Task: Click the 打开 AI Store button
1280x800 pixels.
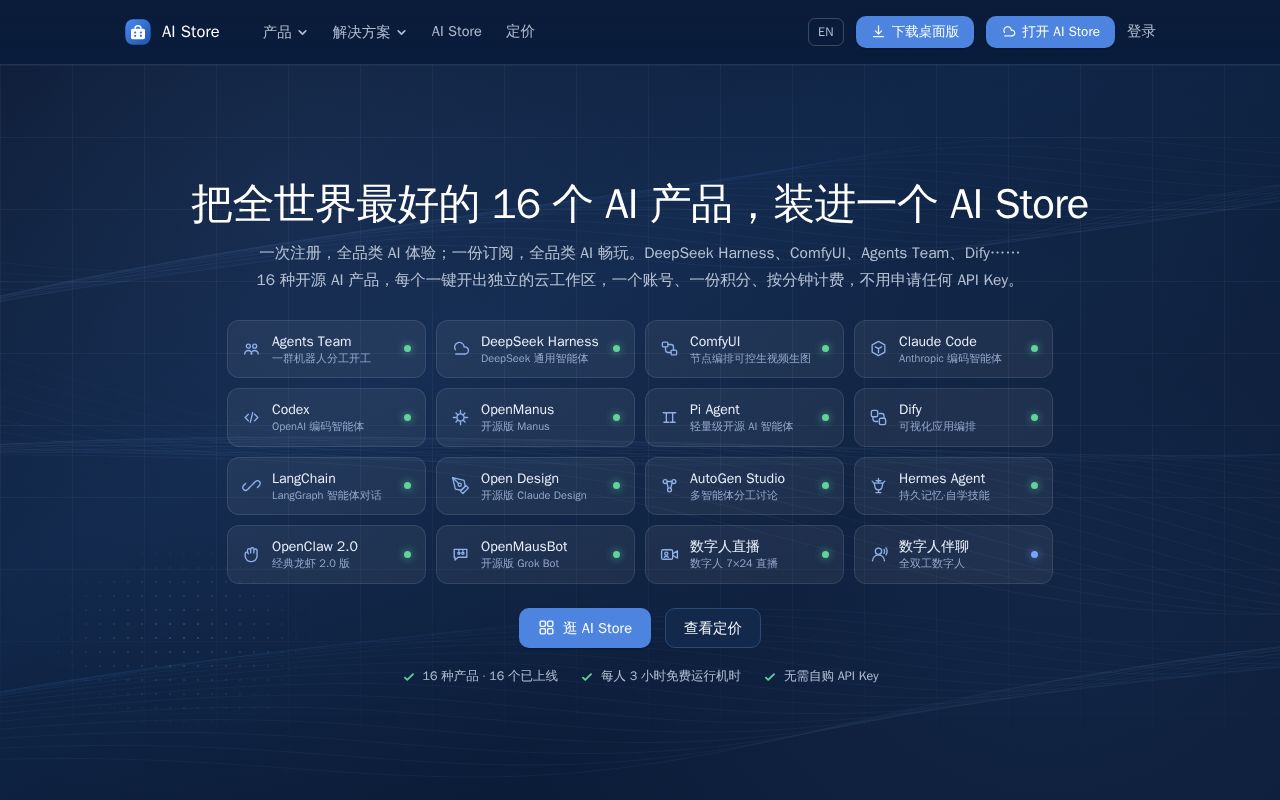Action: (1050, 32)
